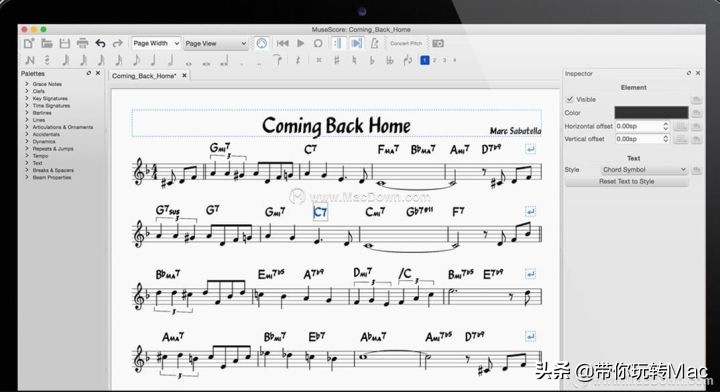Expand the Key Signatures palette
The image size is (720, 392).
point(50,98)
